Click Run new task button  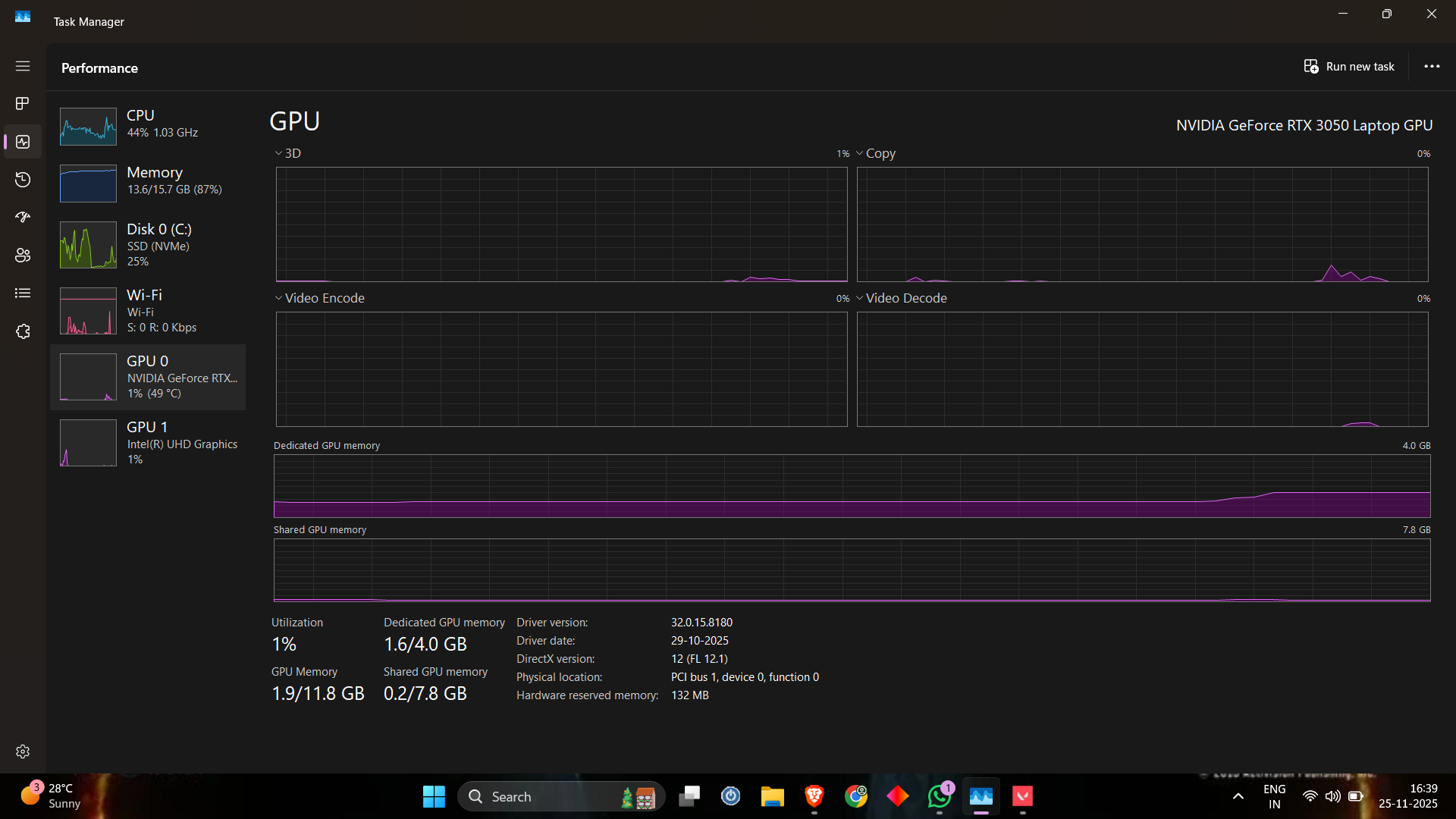[x=1349, y=67]
